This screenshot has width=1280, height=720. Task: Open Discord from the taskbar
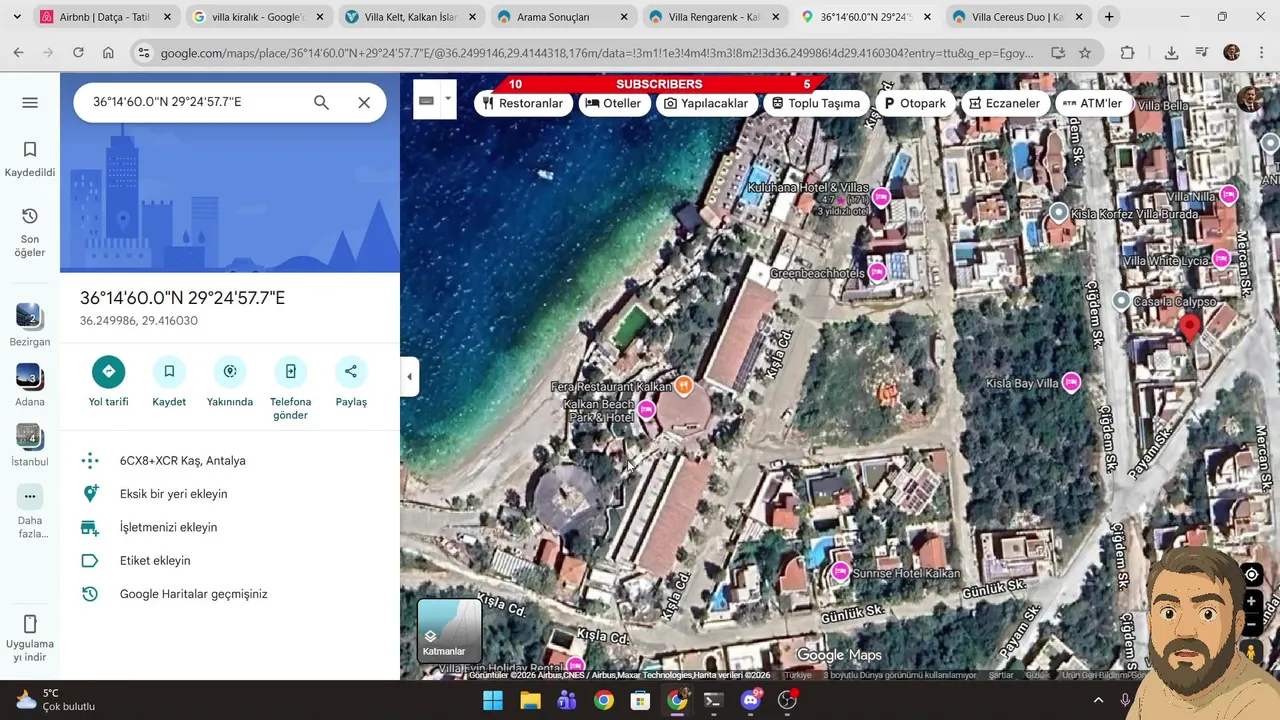click(x=751, y=700)
